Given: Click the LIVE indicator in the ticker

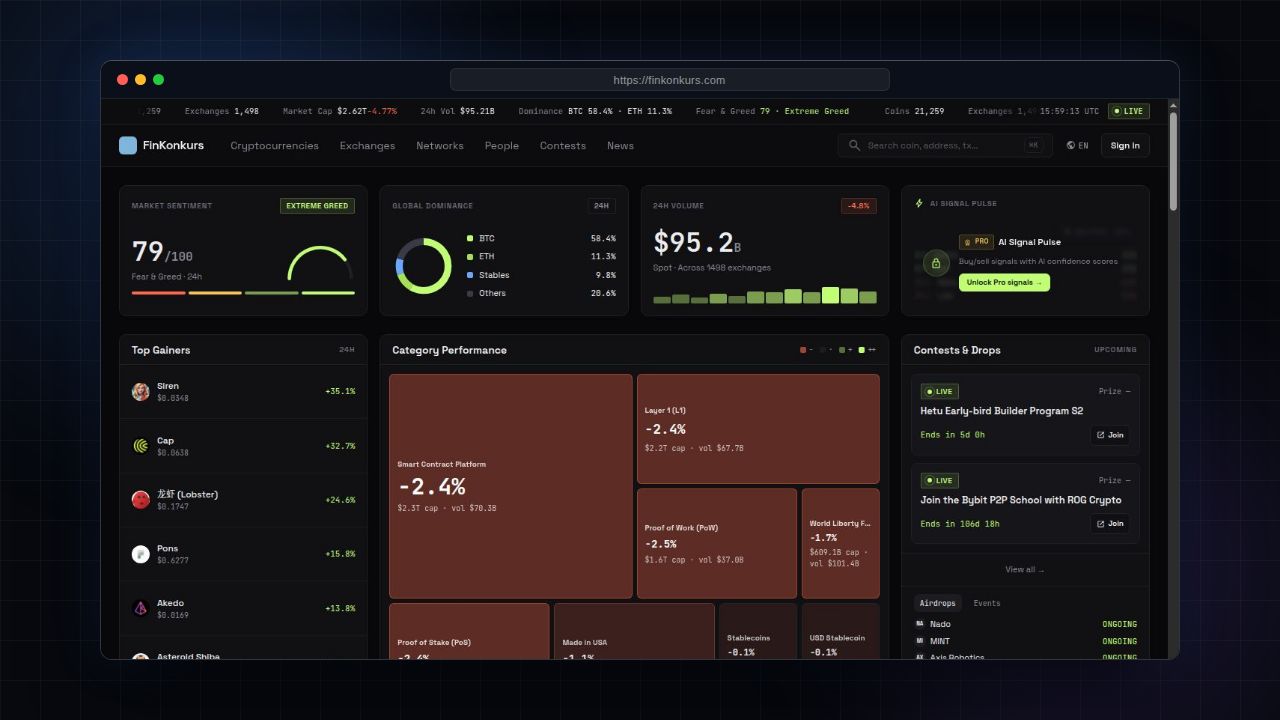Looking at the screenshot, I should (1128, 111).
